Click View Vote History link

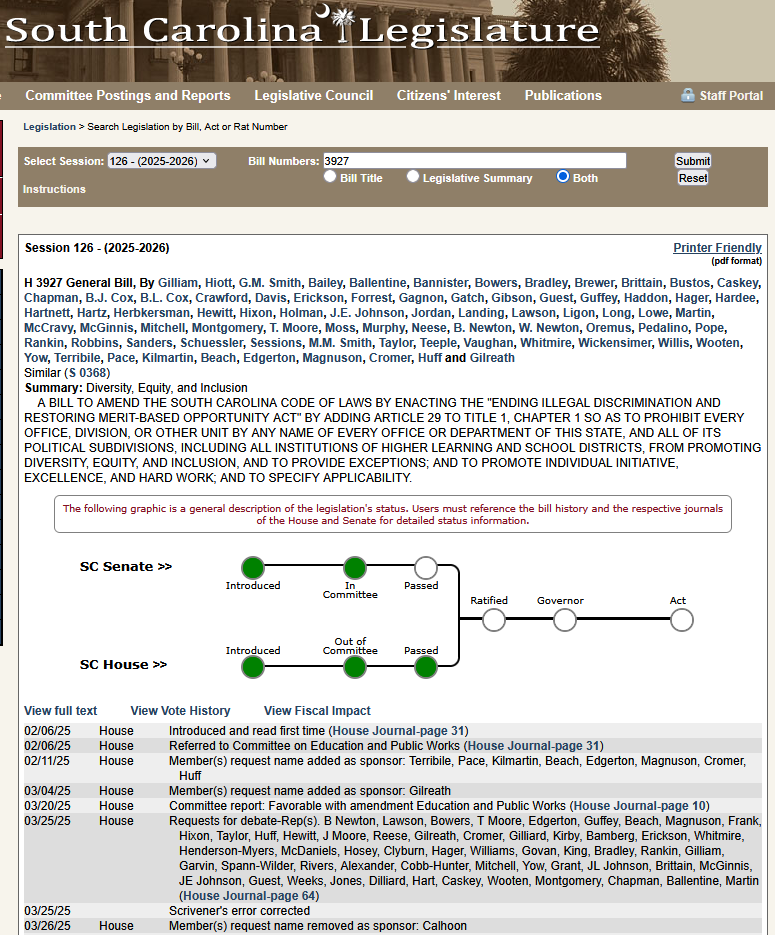[x=180, y=711]
